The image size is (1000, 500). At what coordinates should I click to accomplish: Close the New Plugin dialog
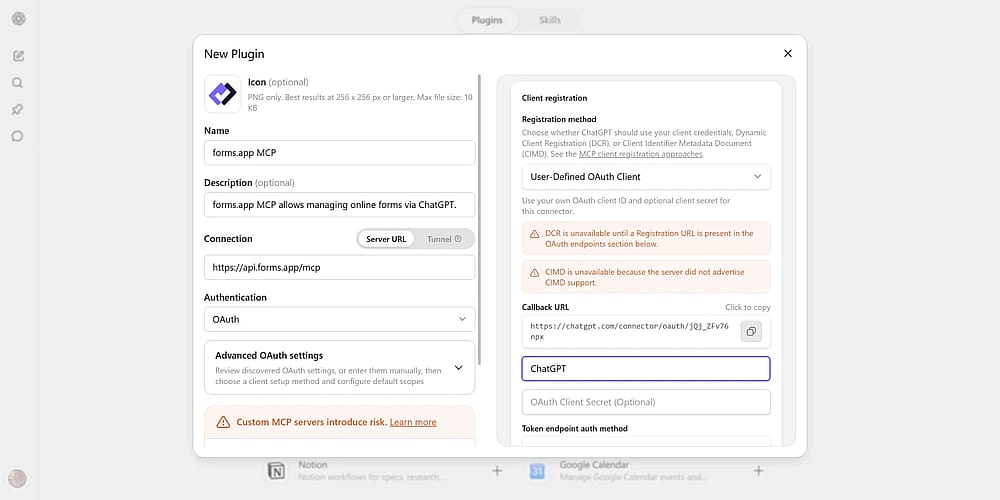click(788, 54)
